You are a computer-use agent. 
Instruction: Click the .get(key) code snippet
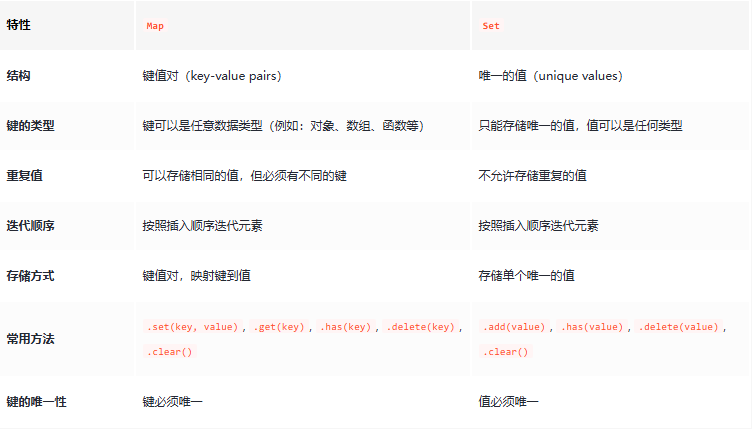pos(279,327)
